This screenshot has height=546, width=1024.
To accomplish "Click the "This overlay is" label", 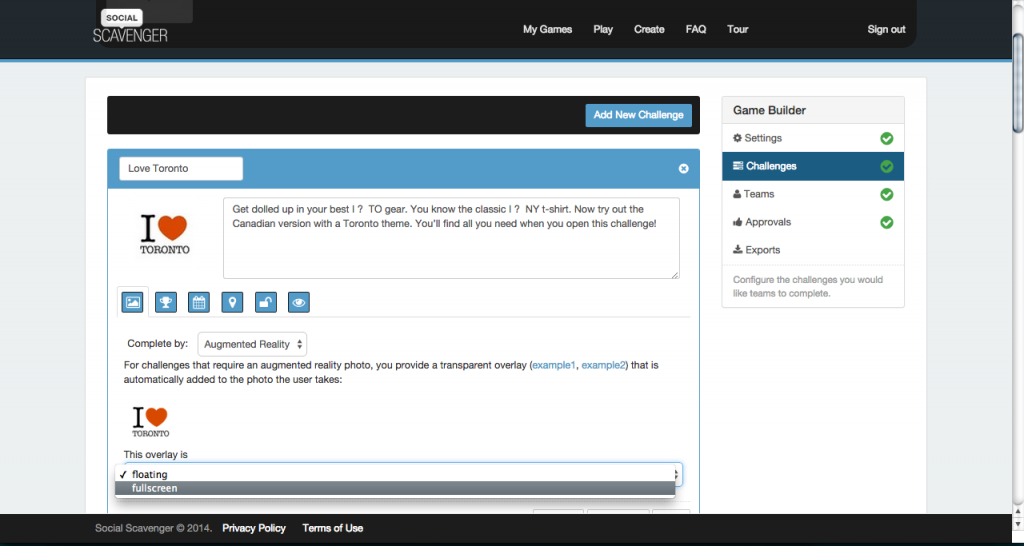I will pos(155,454).
